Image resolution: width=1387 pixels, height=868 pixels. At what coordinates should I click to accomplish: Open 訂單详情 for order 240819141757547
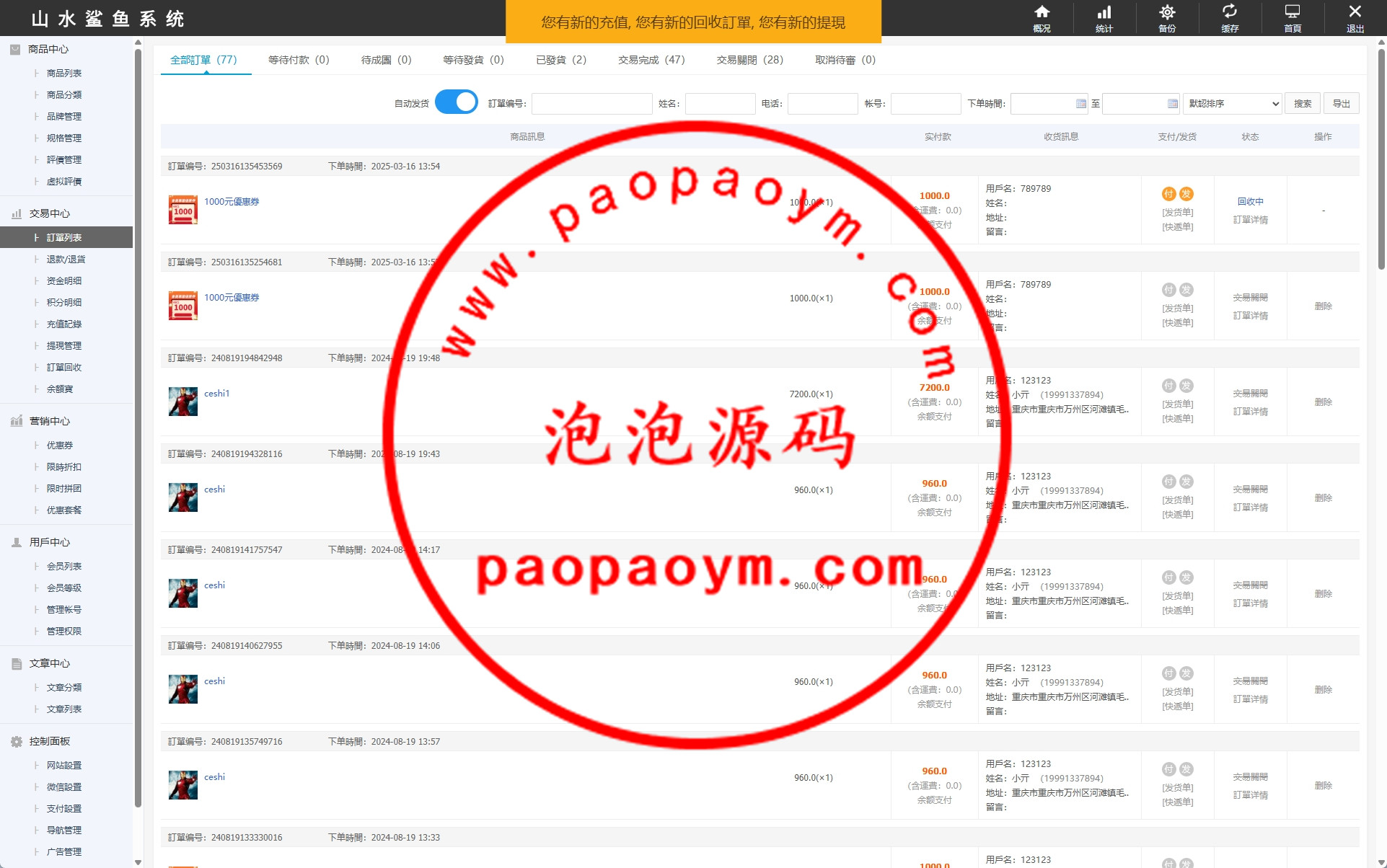(x=1251, y=603)
